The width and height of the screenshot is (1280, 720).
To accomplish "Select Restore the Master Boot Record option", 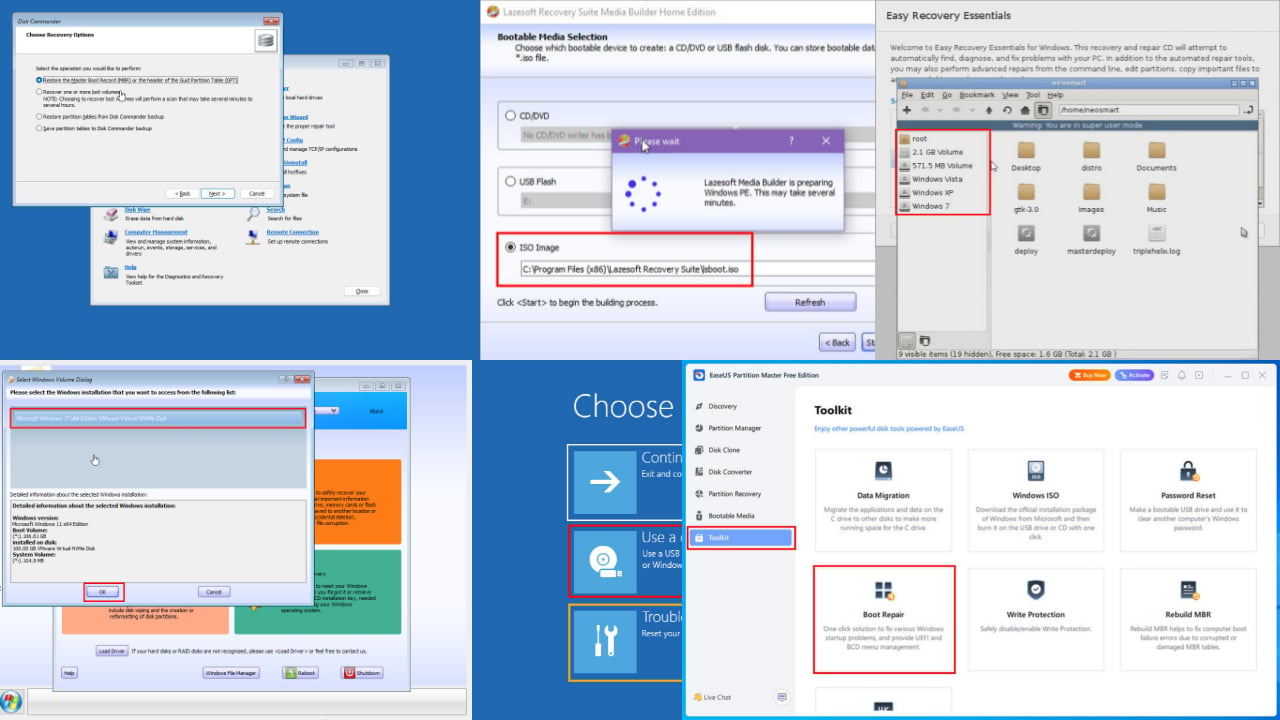I will click(137, 79).
